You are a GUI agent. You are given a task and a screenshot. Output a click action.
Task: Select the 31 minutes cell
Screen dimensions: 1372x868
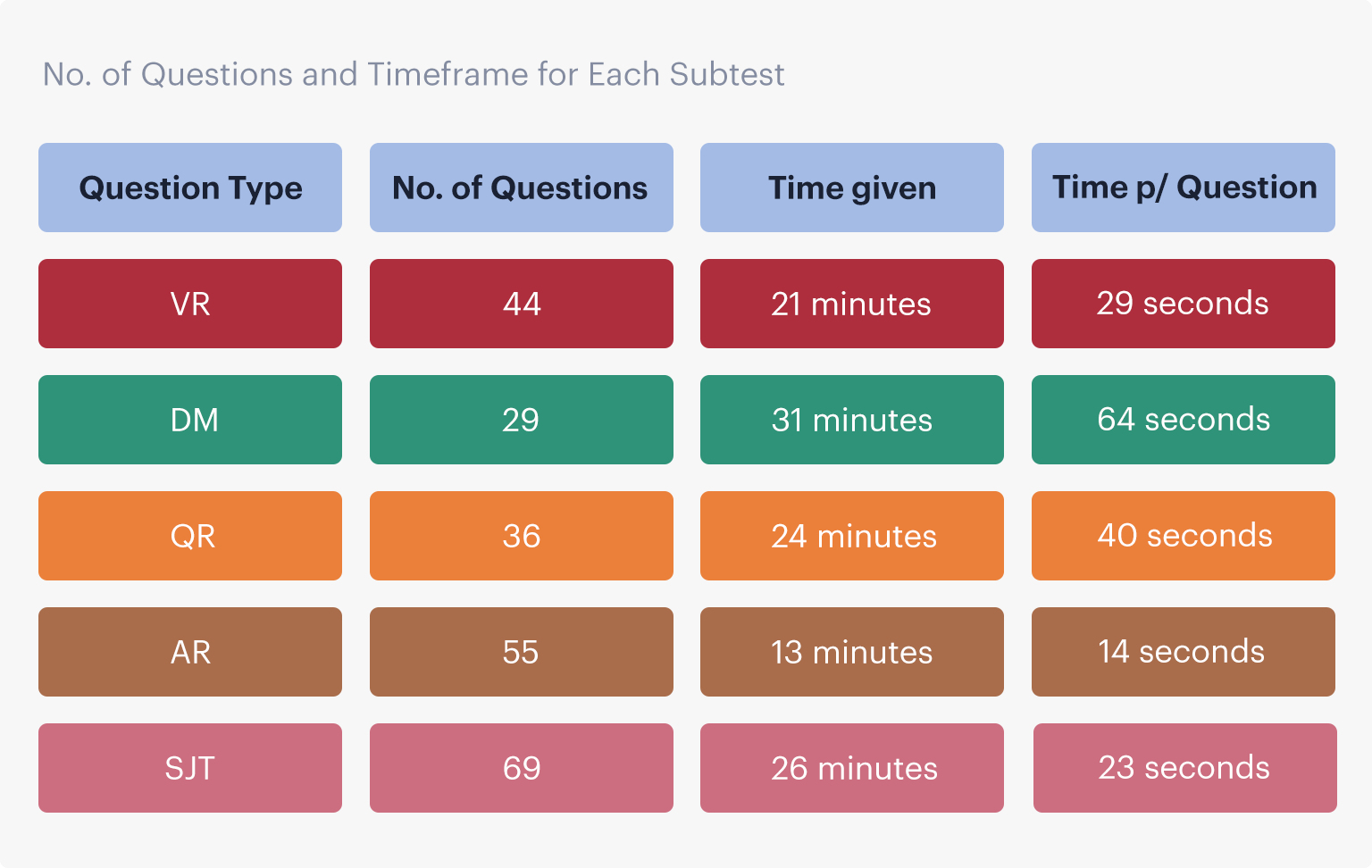pos(851,420)
